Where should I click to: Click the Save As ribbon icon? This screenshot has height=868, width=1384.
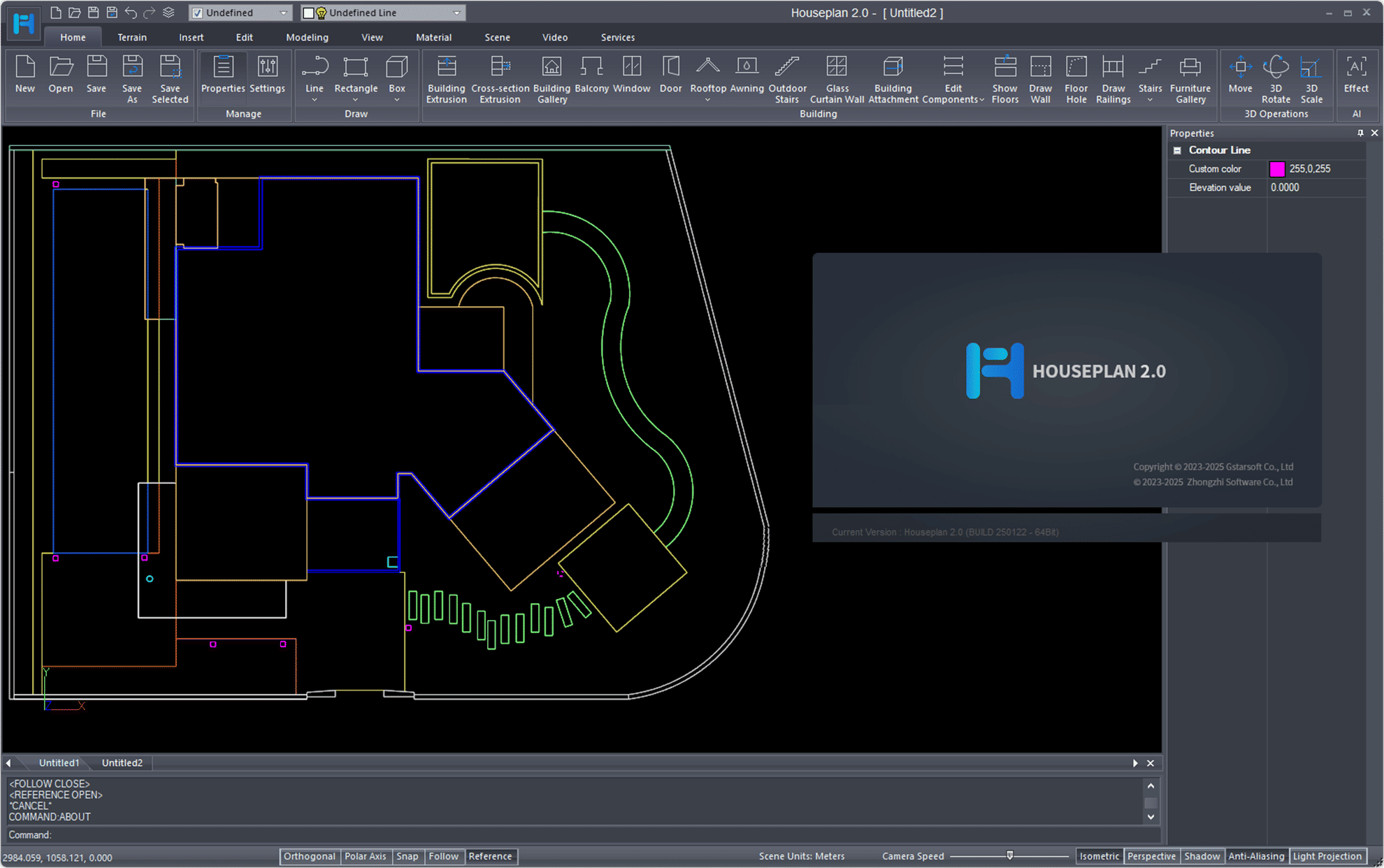coord(132,79)
